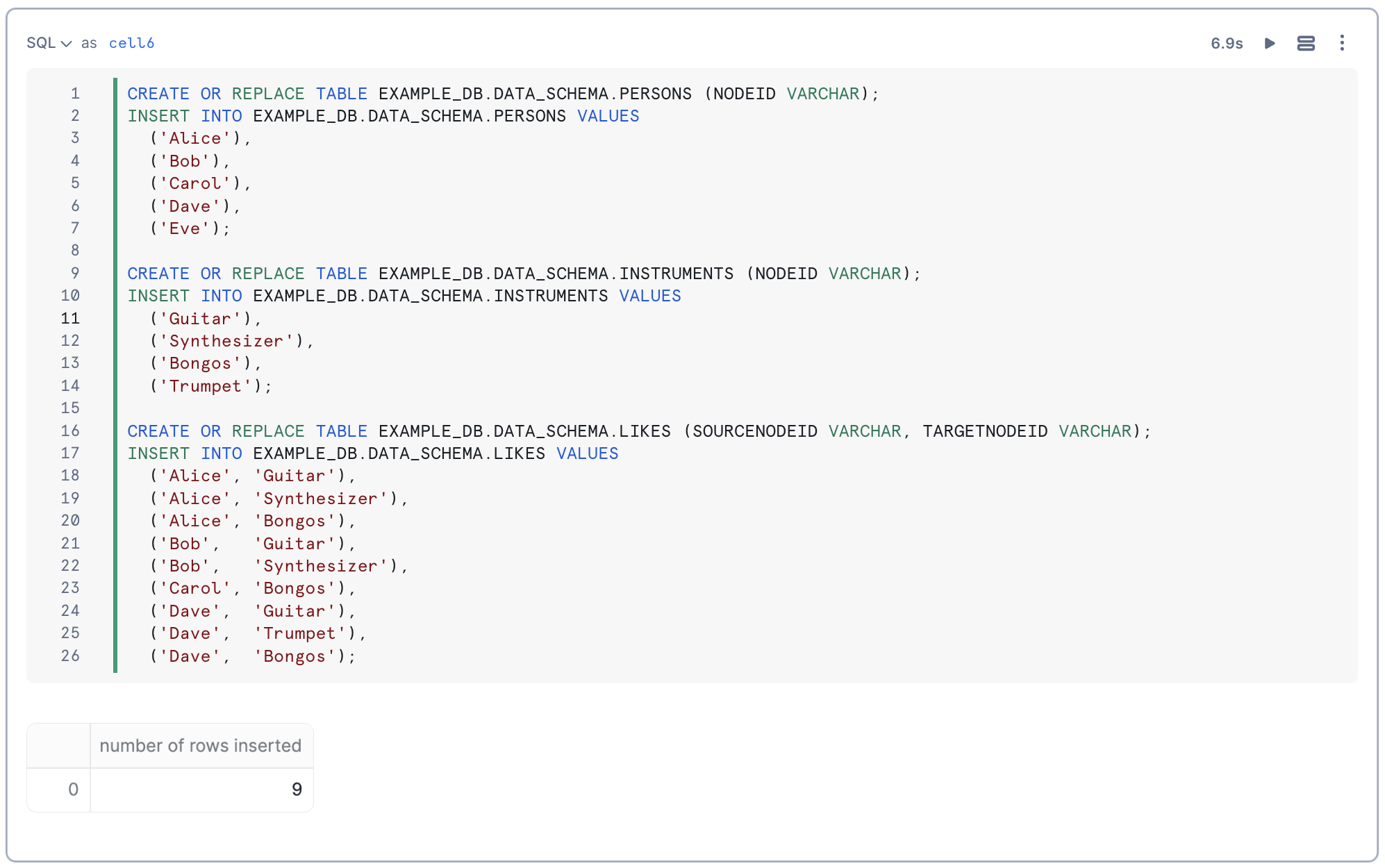The image size is (1385, 868).
Task: Select the result cell showing 9
Action: 201,790
